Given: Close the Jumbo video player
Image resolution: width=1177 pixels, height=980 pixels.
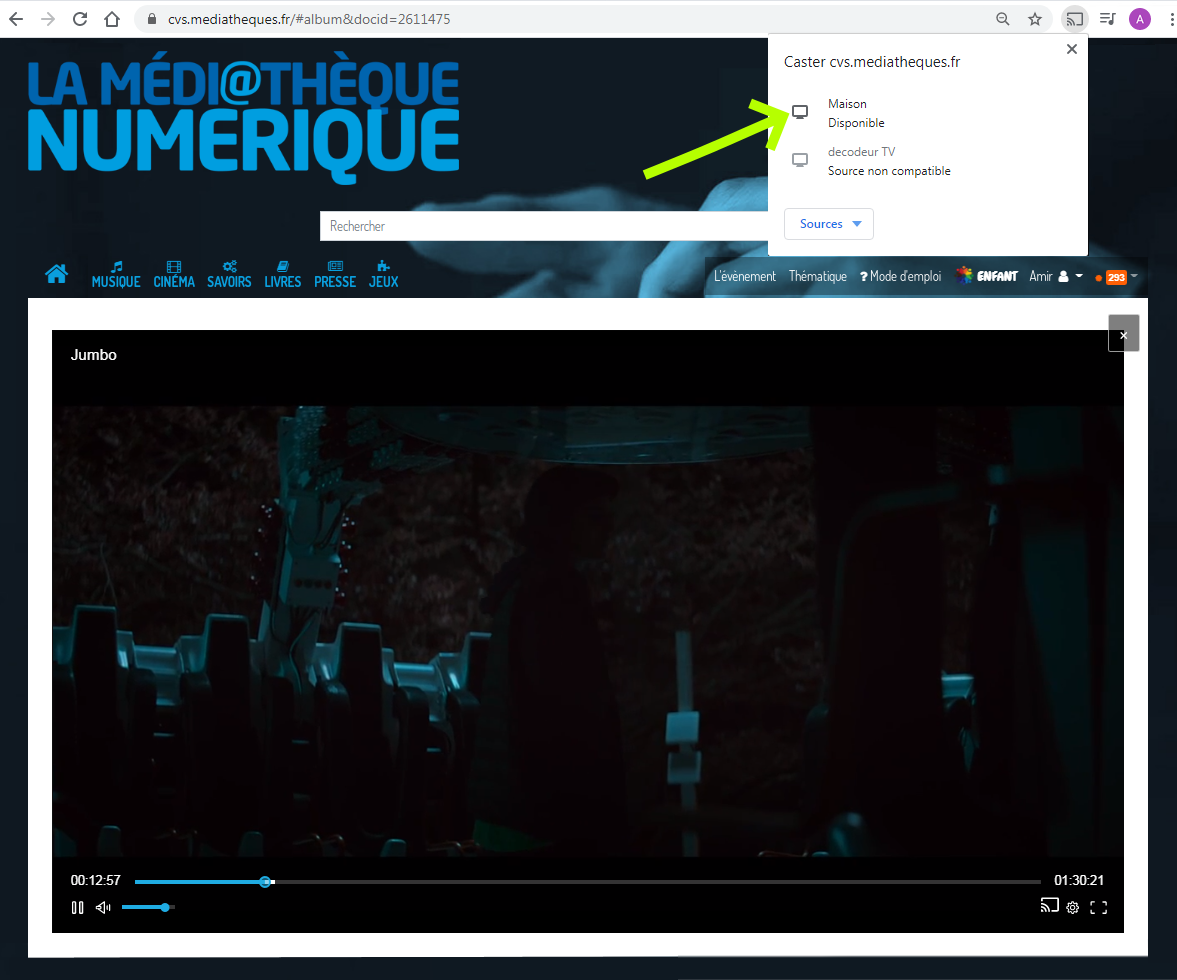Looking at the screenshot, I should pyautogui.click(x=1124, y=333).
